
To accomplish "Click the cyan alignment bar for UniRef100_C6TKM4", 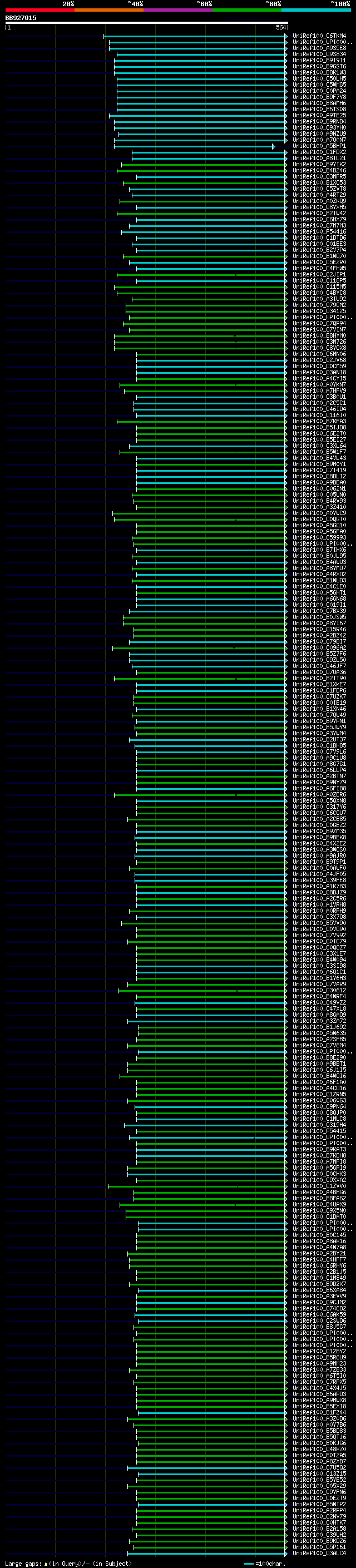I will (195, 36).
